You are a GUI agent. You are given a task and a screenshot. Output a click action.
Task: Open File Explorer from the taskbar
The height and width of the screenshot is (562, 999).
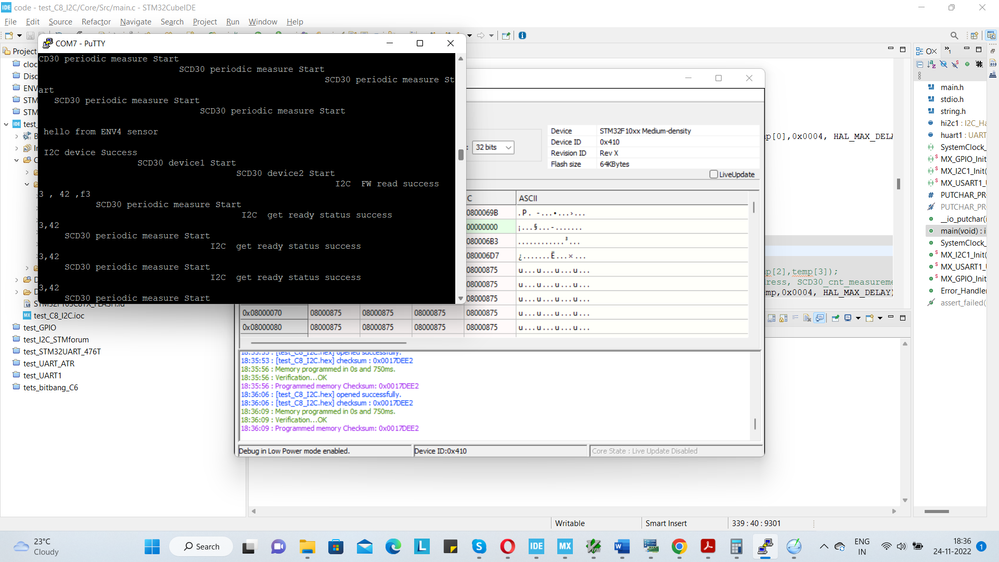coord(307,547)
